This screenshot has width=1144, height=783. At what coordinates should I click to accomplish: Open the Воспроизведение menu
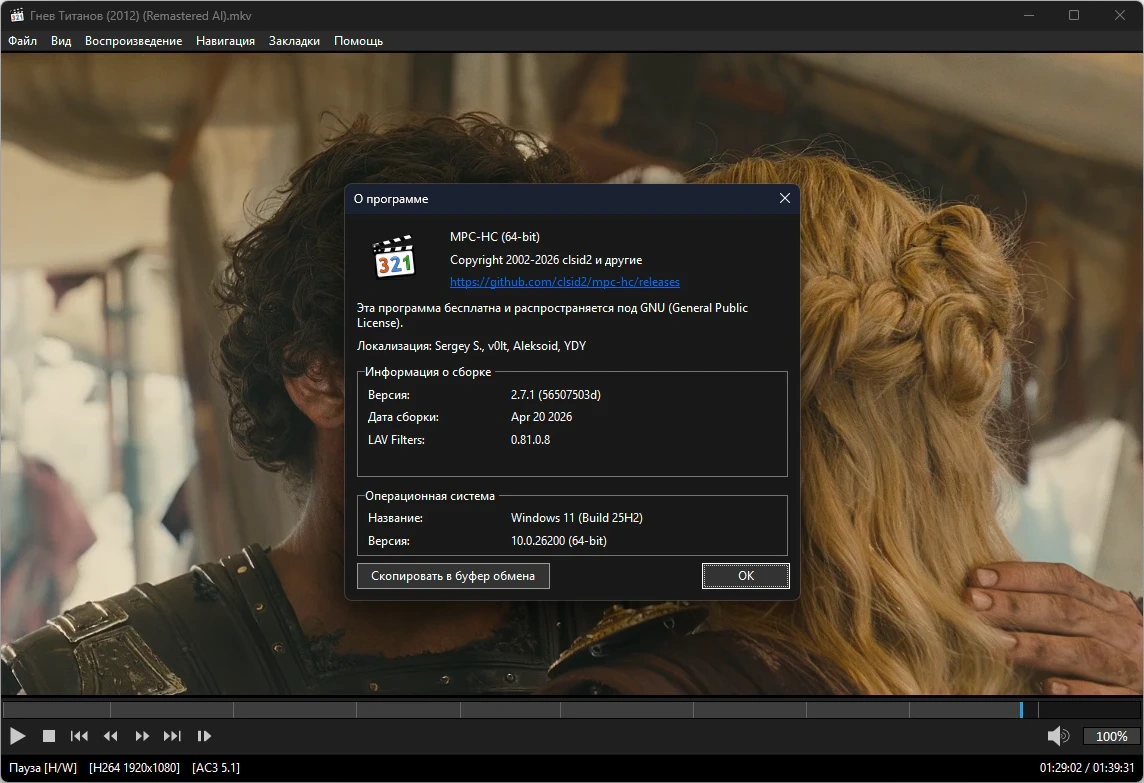134,41
